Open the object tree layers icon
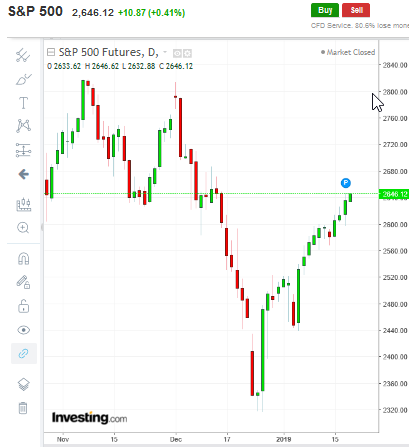This screenshot has height=447, width=409. pos(23,384)
